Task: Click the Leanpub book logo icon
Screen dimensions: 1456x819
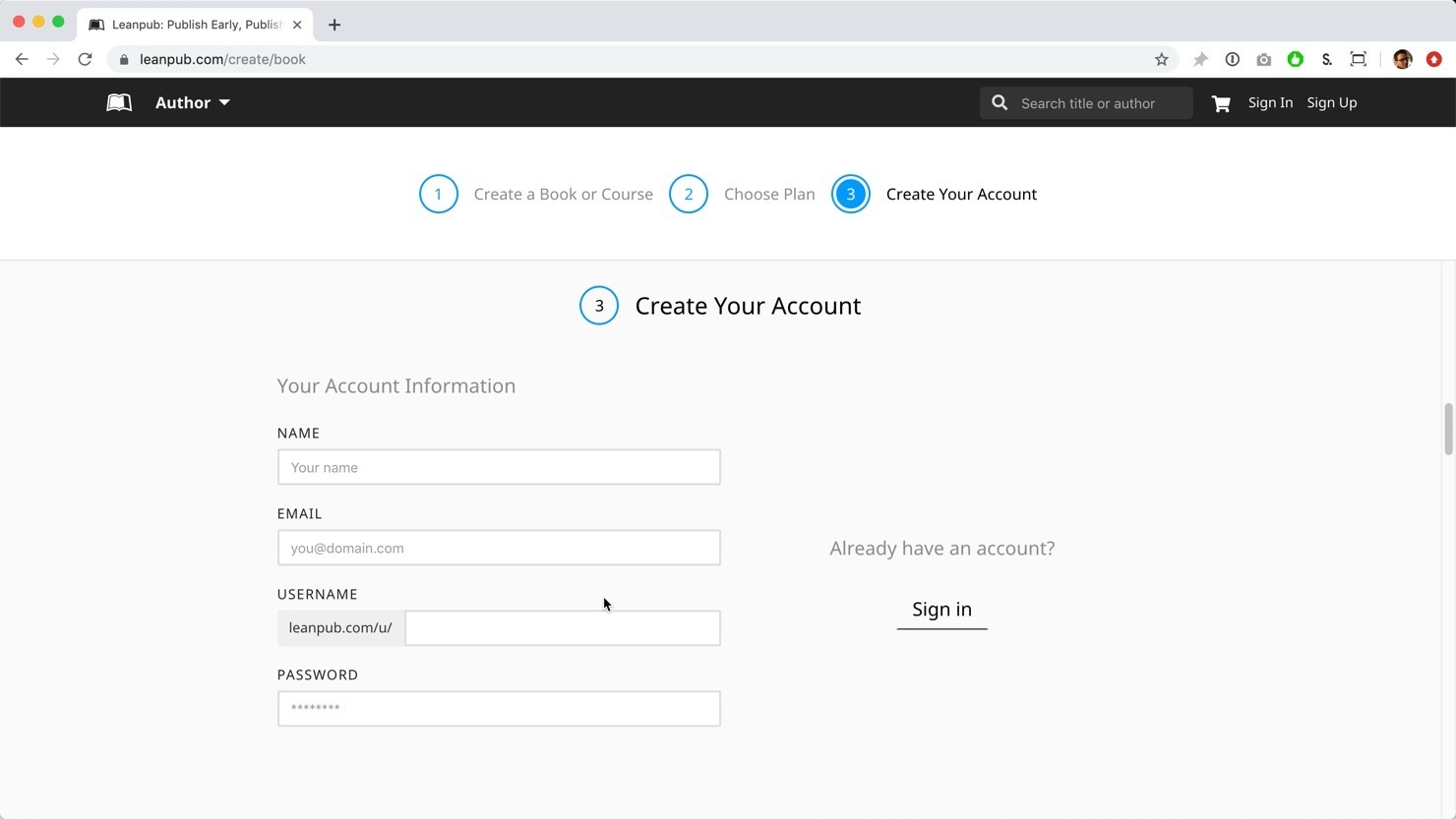Action: tap(119, 102)
